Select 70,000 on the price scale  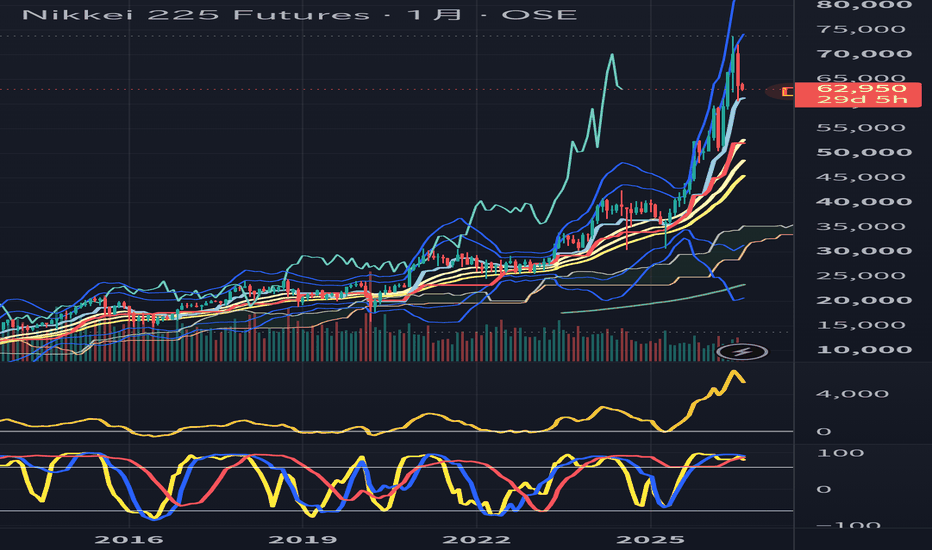pos(864,54)
